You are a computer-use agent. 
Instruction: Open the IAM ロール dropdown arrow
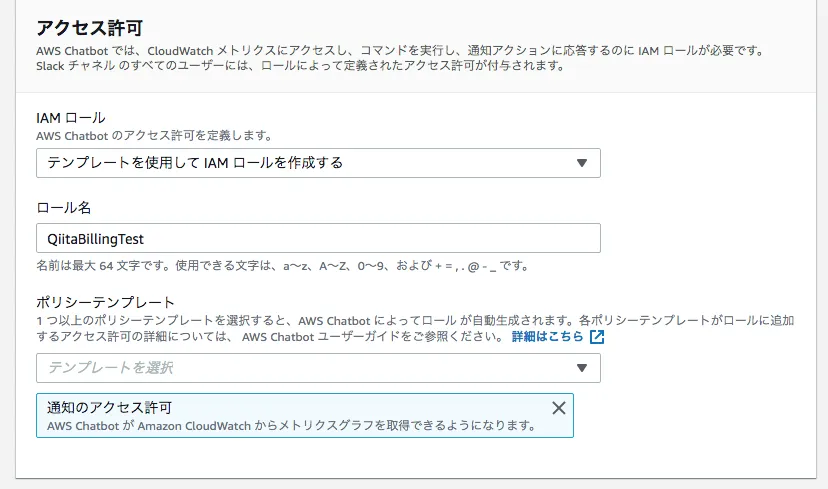[582, 163]
